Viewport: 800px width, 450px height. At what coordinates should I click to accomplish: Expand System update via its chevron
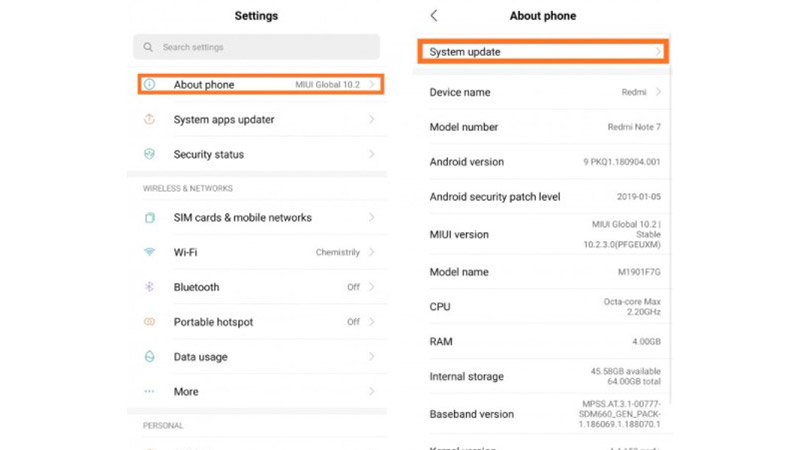pyautogui.click(x=658, y=52)
